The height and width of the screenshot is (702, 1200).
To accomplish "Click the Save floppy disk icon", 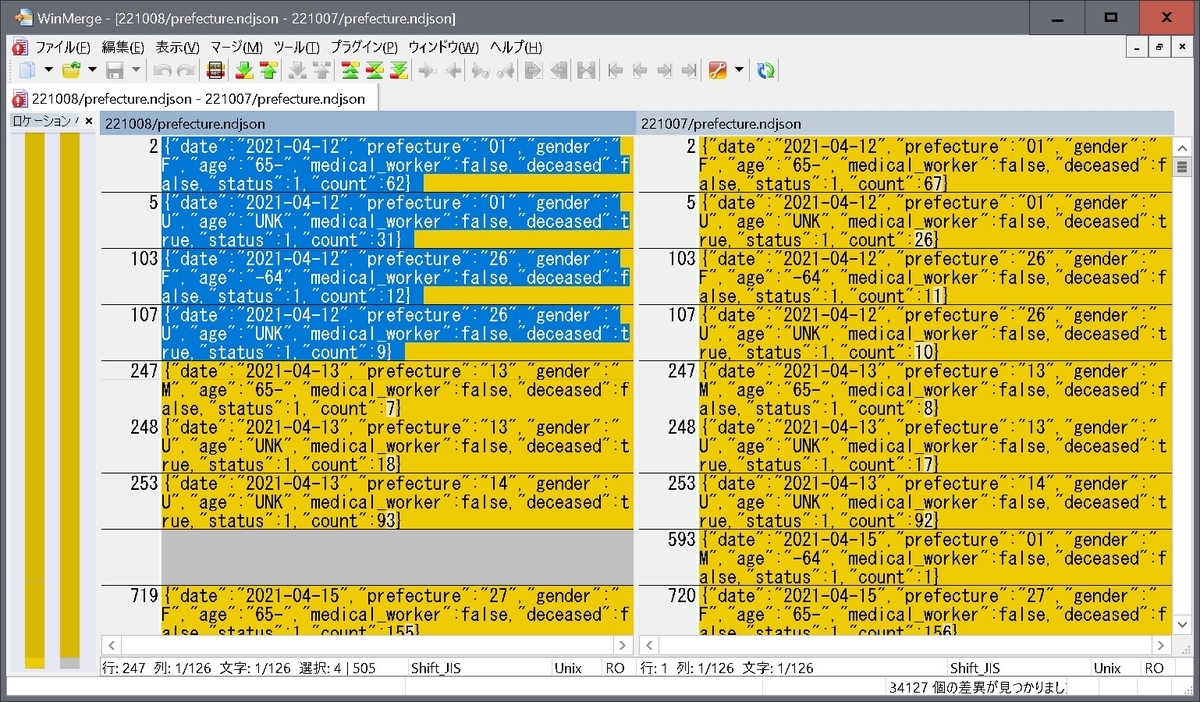I will (x=115, y=70).
